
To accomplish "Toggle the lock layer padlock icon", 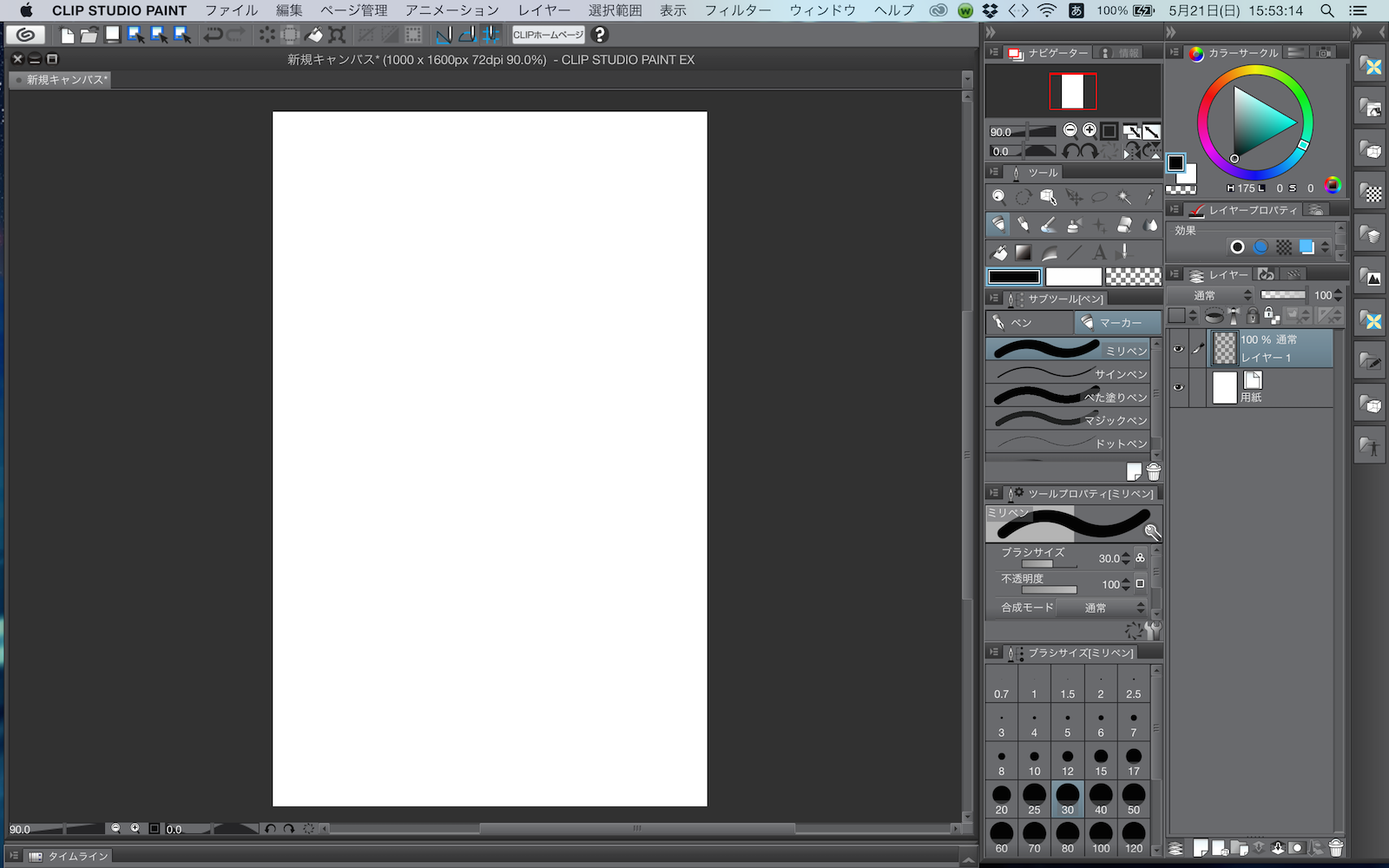I will point(1253,316).
